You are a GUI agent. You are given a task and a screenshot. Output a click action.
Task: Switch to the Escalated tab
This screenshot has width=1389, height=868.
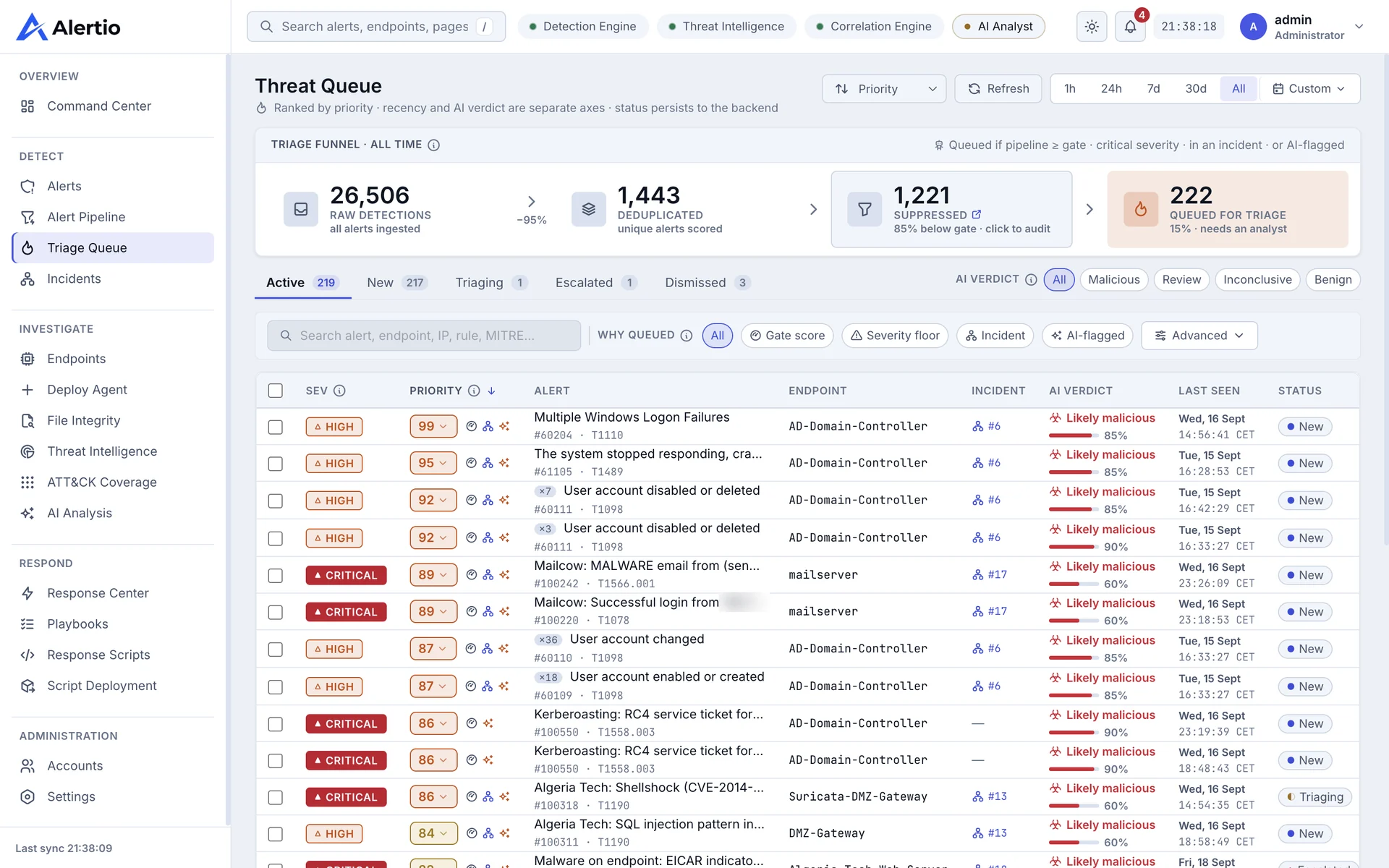pos(596,283)
